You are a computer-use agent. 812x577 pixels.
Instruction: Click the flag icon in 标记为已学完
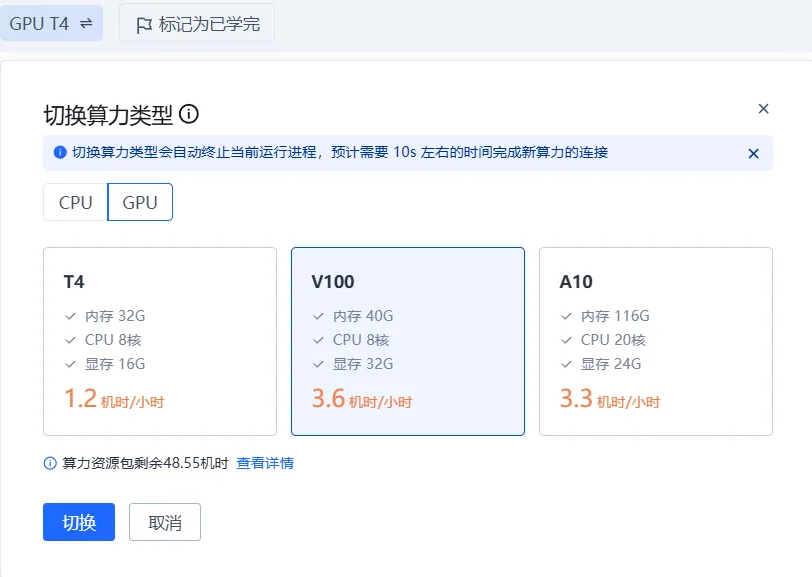tap(143, 25)
